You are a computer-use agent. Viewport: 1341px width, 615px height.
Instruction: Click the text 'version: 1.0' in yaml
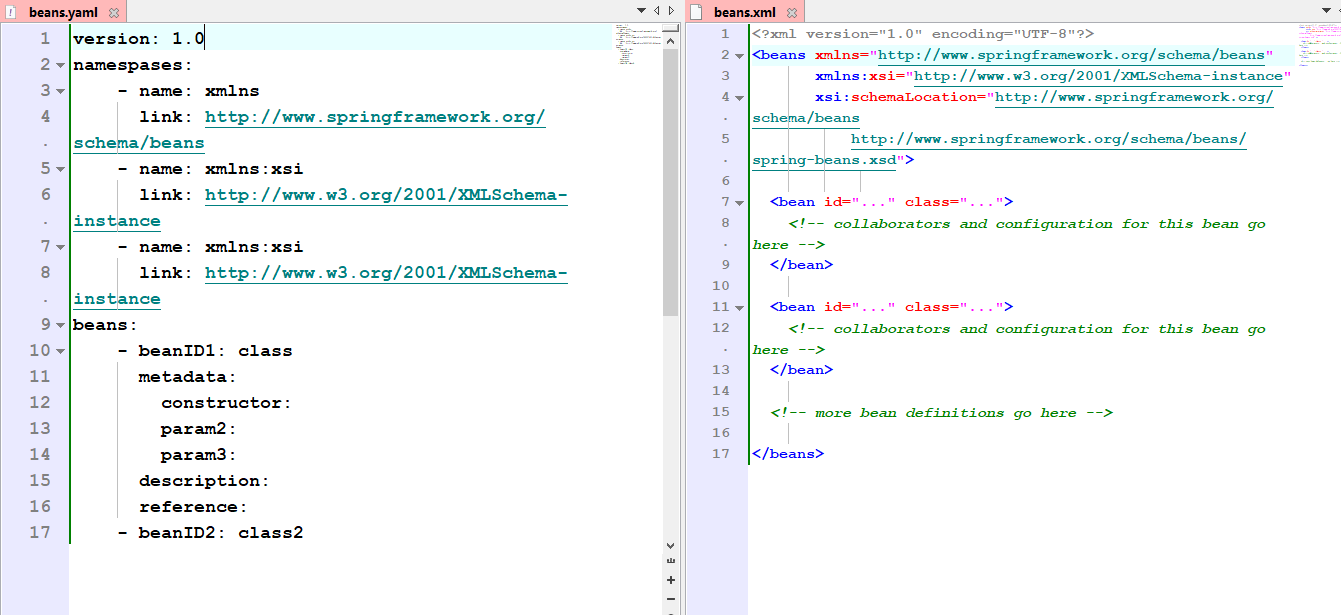click(139, 39)
